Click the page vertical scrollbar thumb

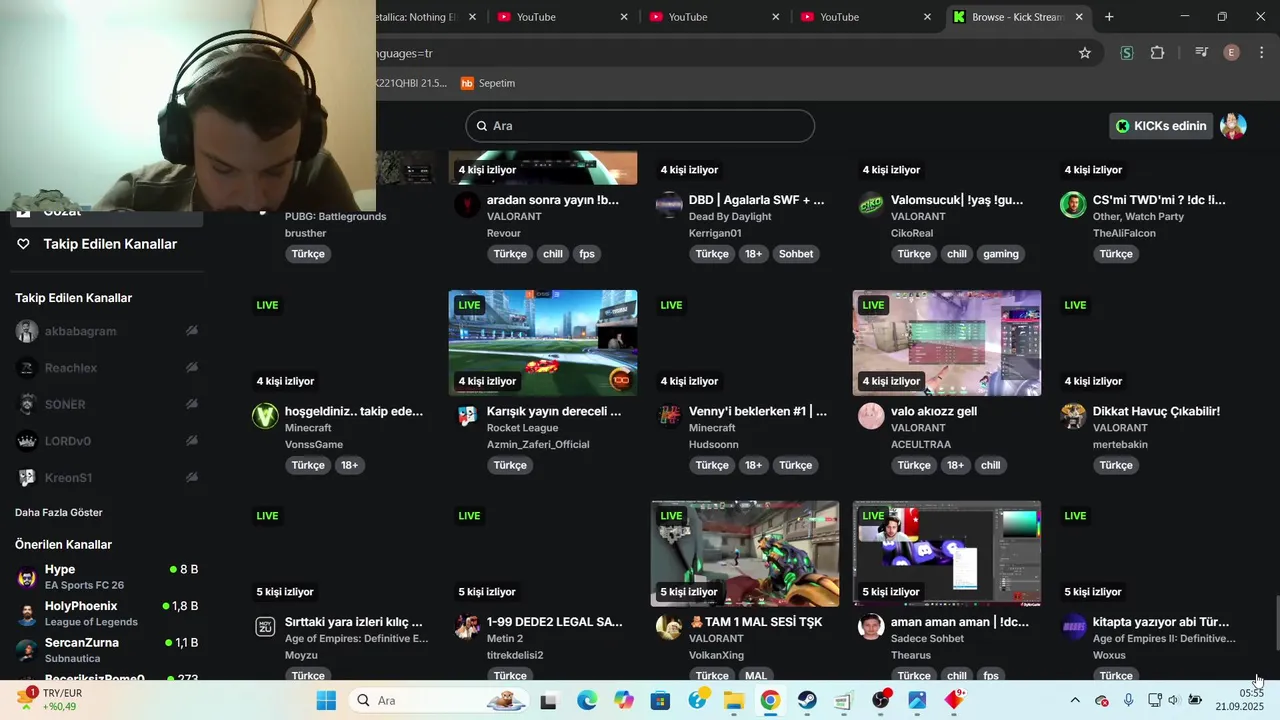1276,623
